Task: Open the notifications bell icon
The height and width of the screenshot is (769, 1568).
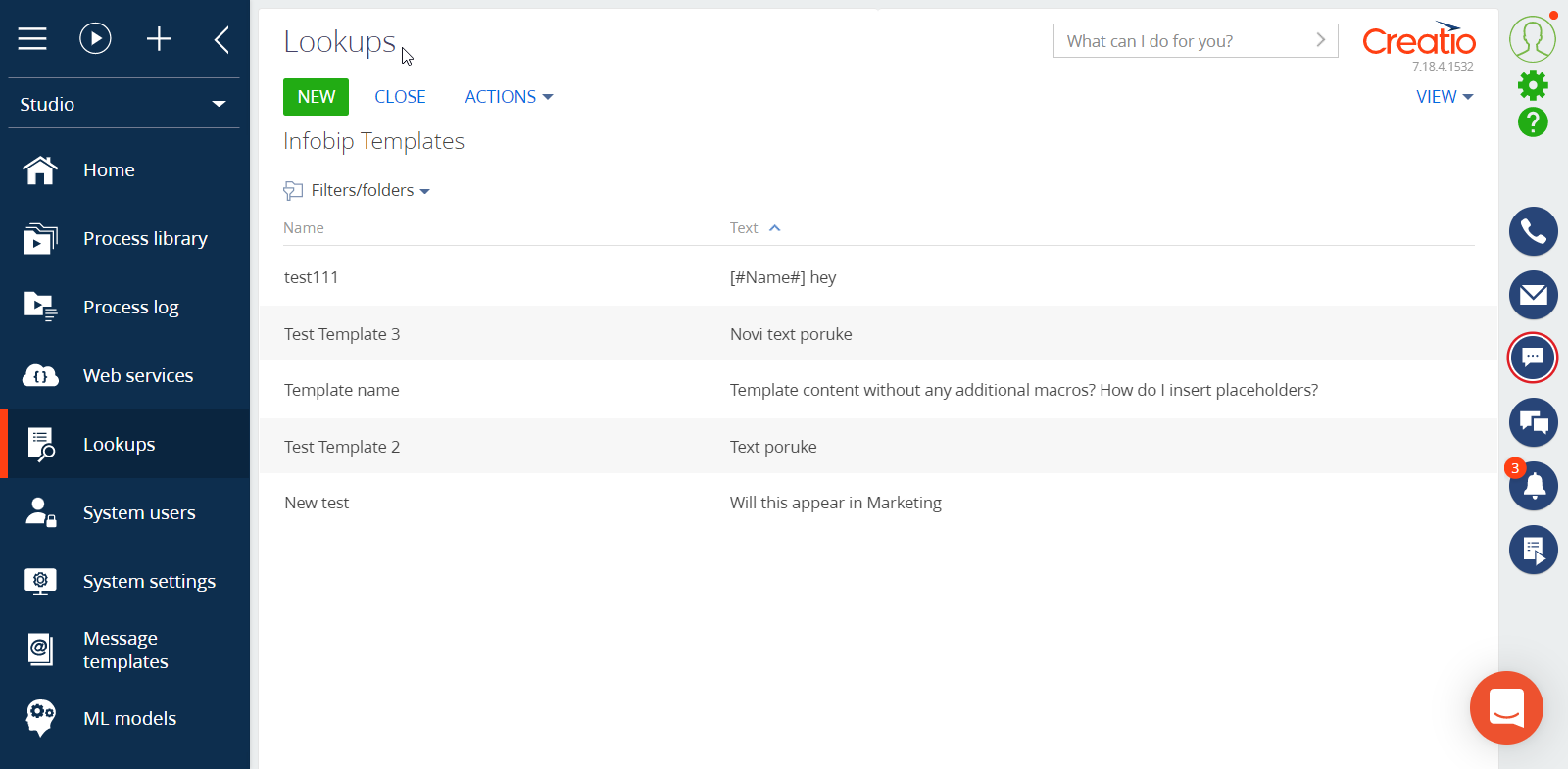Action: click(1534, 486)
